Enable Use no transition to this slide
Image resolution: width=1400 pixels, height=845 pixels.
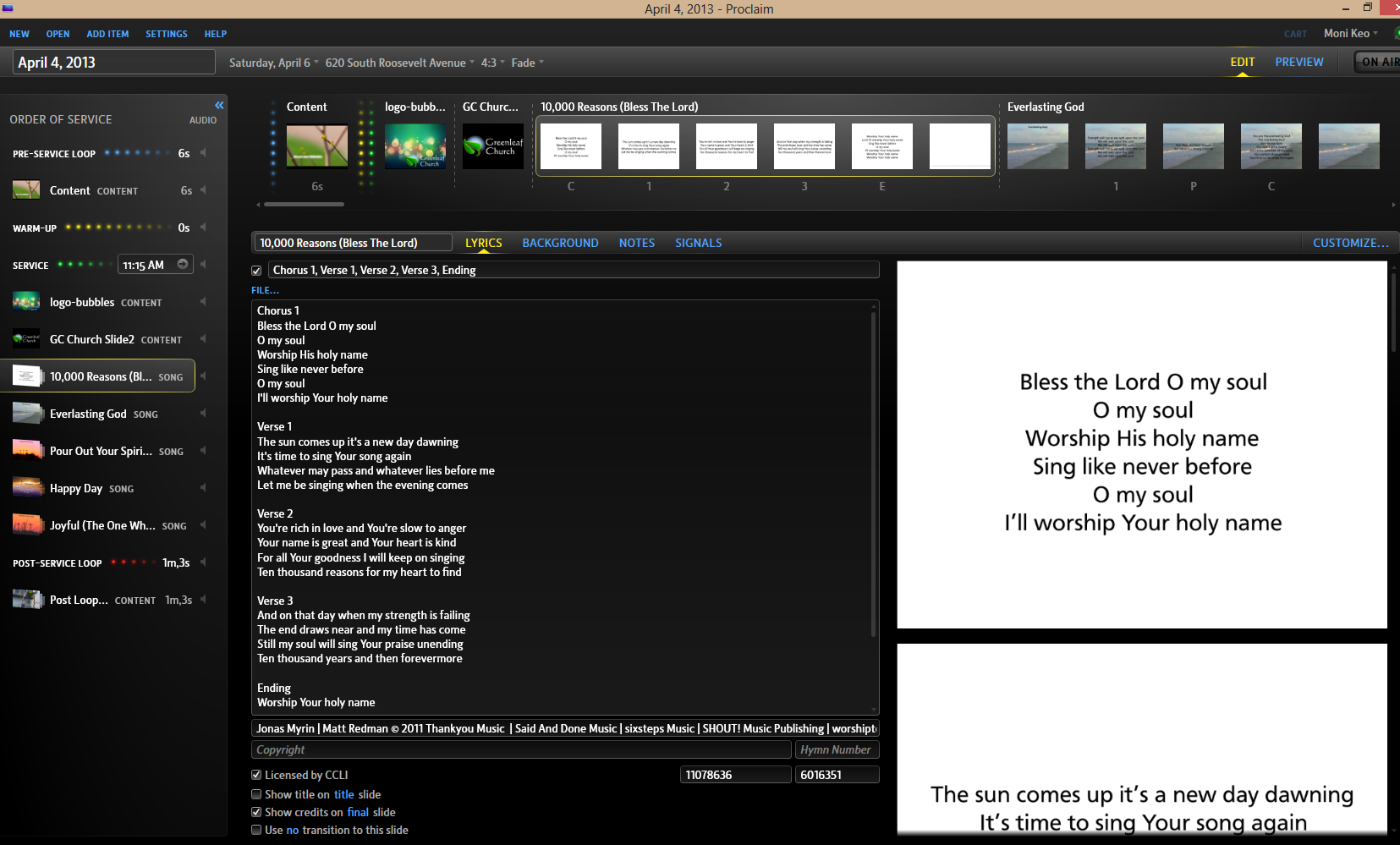256,830
